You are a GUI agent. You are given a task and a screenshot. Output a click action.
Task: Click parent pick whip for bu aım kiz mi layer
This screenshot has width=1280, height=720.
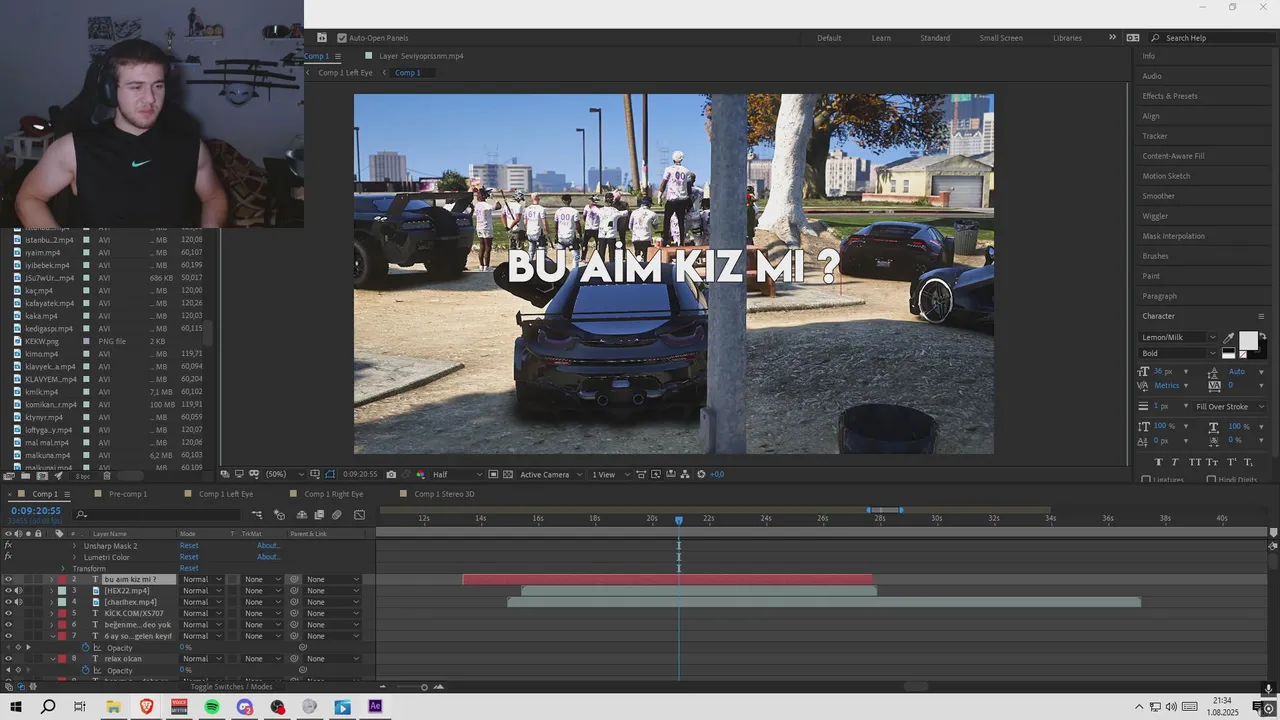(x=295, y=579)
